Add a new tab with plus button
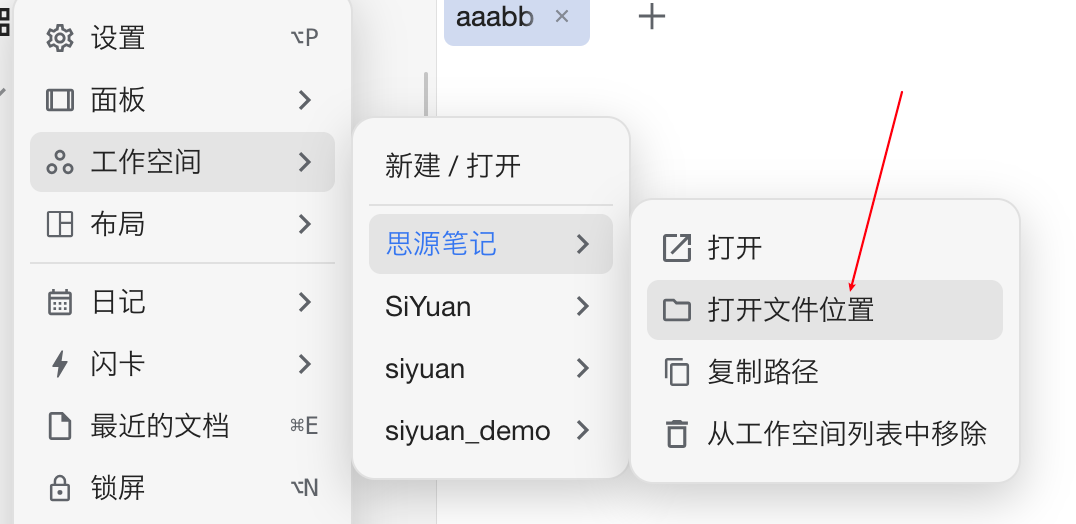Screen dimensions: 1076x524 pos(652,16)
